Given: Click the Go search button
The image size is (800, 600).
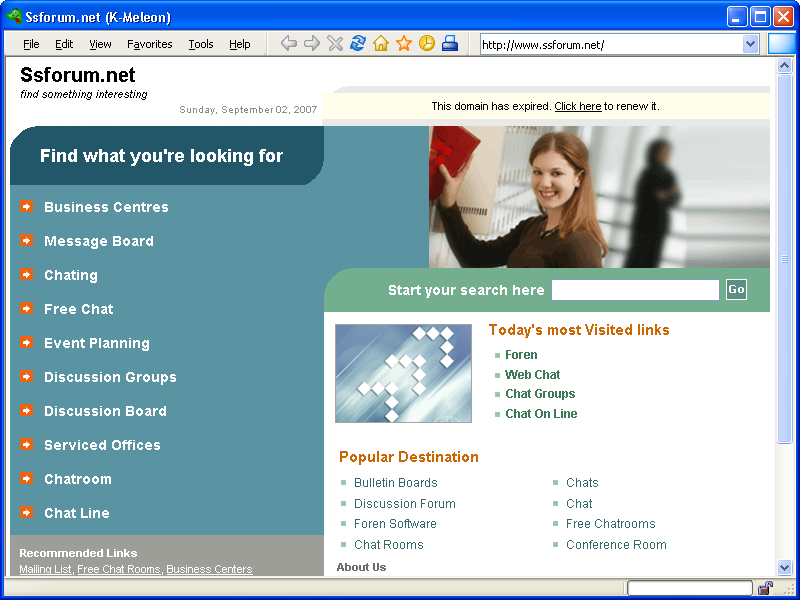Looking at the screenshot, I should 736,289.
